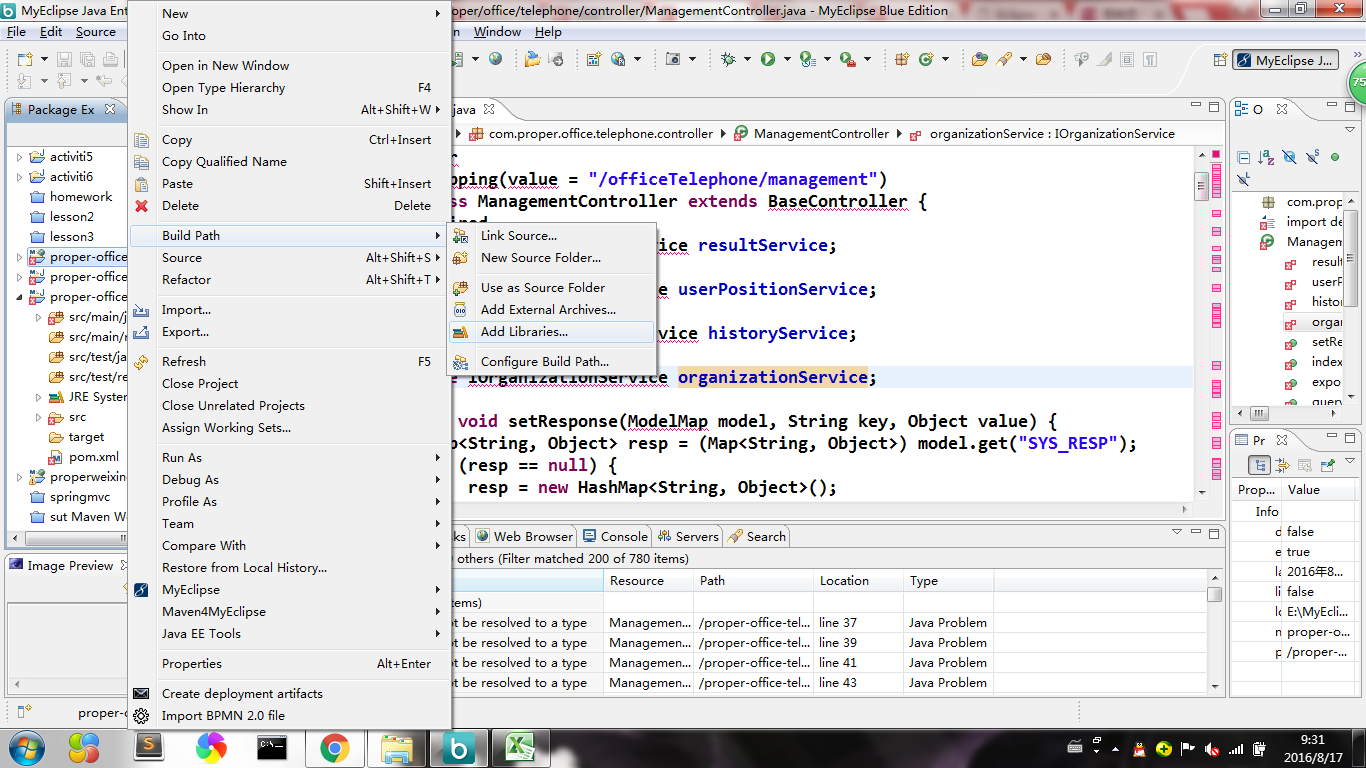Open dropdown next to Debug icon
This screenshot has height=768, width=1366.
(x=747, y=60)
